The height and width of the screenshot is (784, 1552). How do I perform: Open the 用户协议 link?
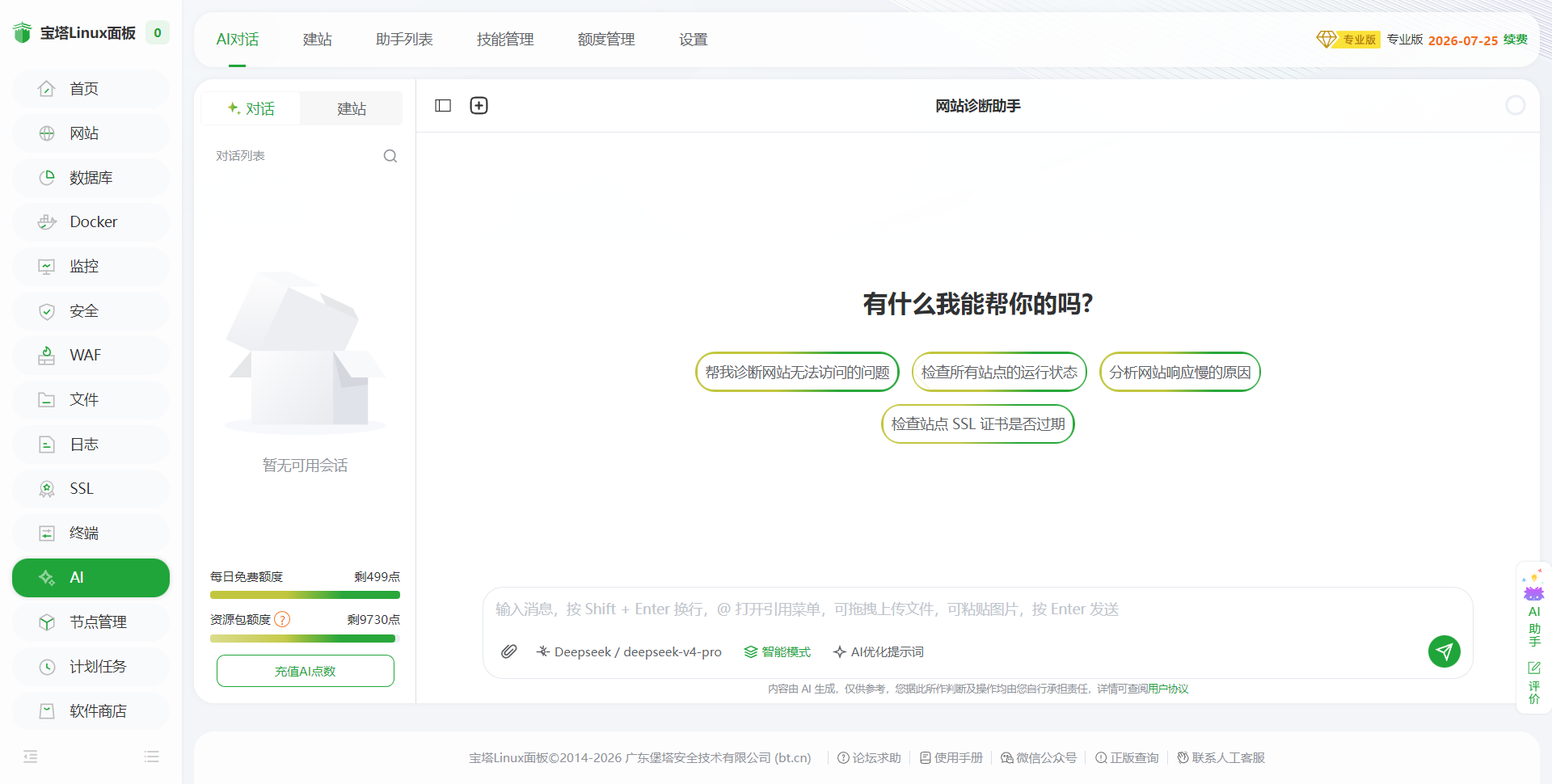click(x=1168, y=689)
